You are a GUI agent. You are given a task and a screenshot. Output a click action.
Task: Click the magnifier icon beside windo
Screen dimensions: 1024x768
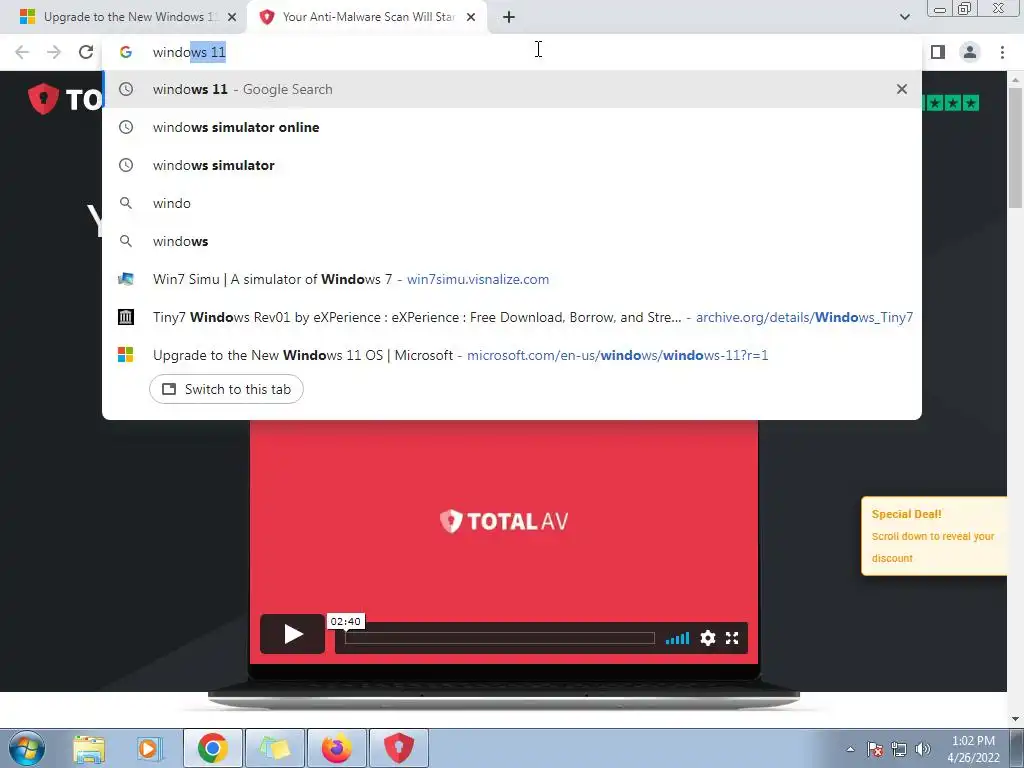[x=126, y=203]
